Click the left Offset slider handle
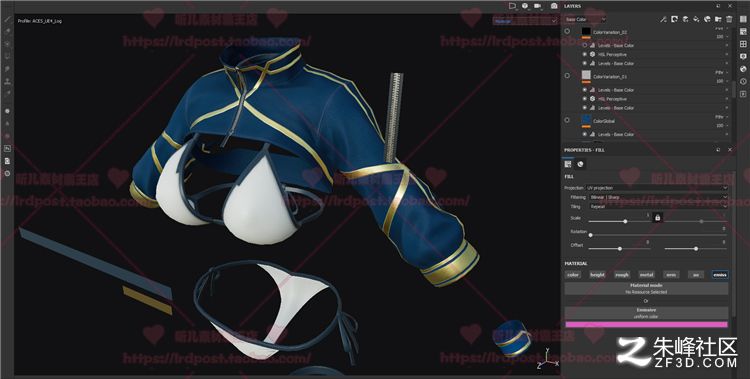Image resolution: width=750 pixels, height=379 pixels. coord(620,249)
